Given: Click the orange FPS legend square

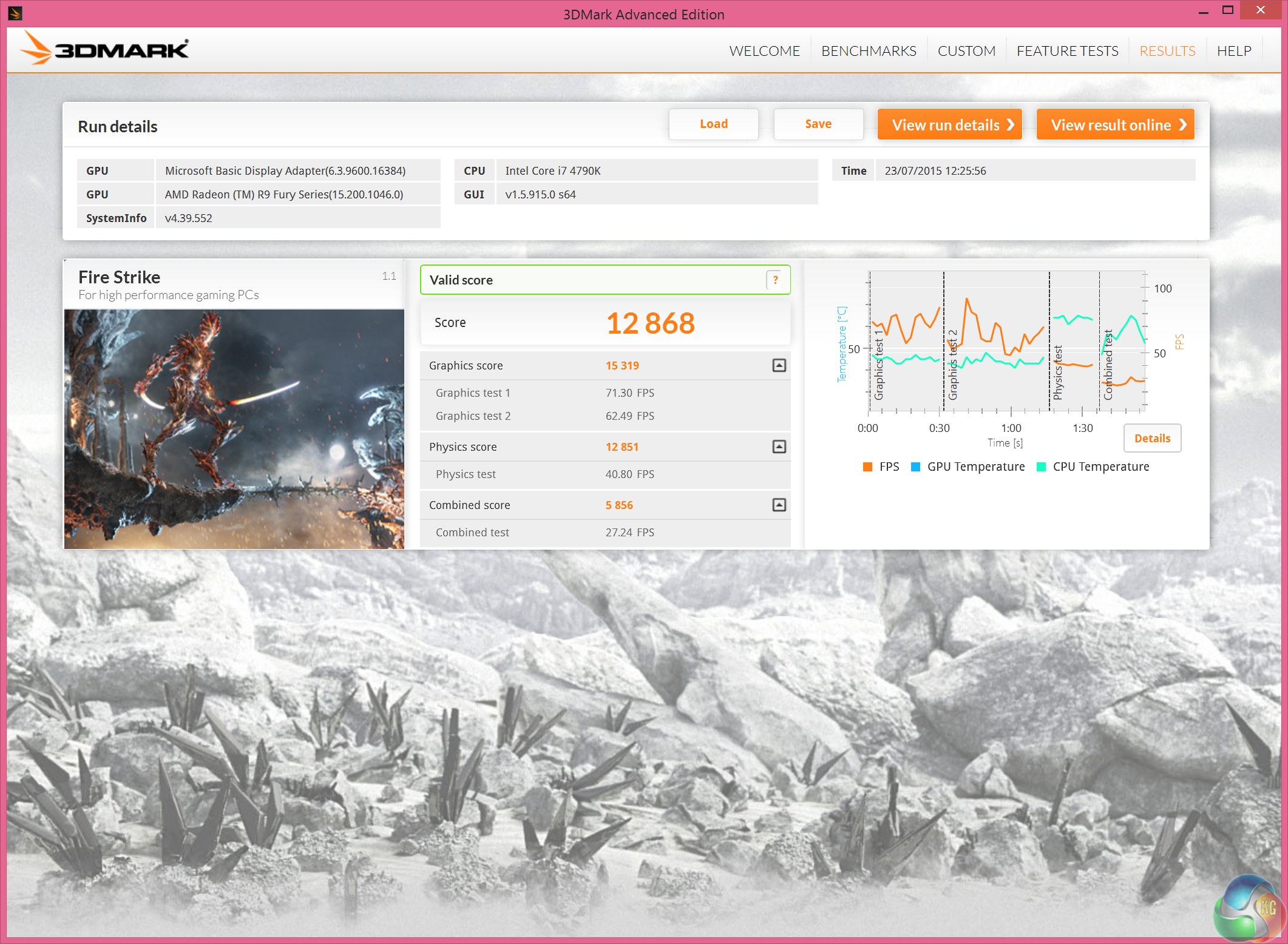Looking at the screenshot, I should pos(867,467).
